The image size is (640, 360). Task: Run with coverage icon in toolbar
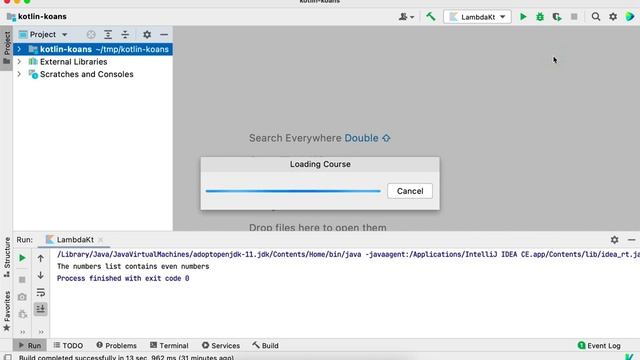coord(557,17)
